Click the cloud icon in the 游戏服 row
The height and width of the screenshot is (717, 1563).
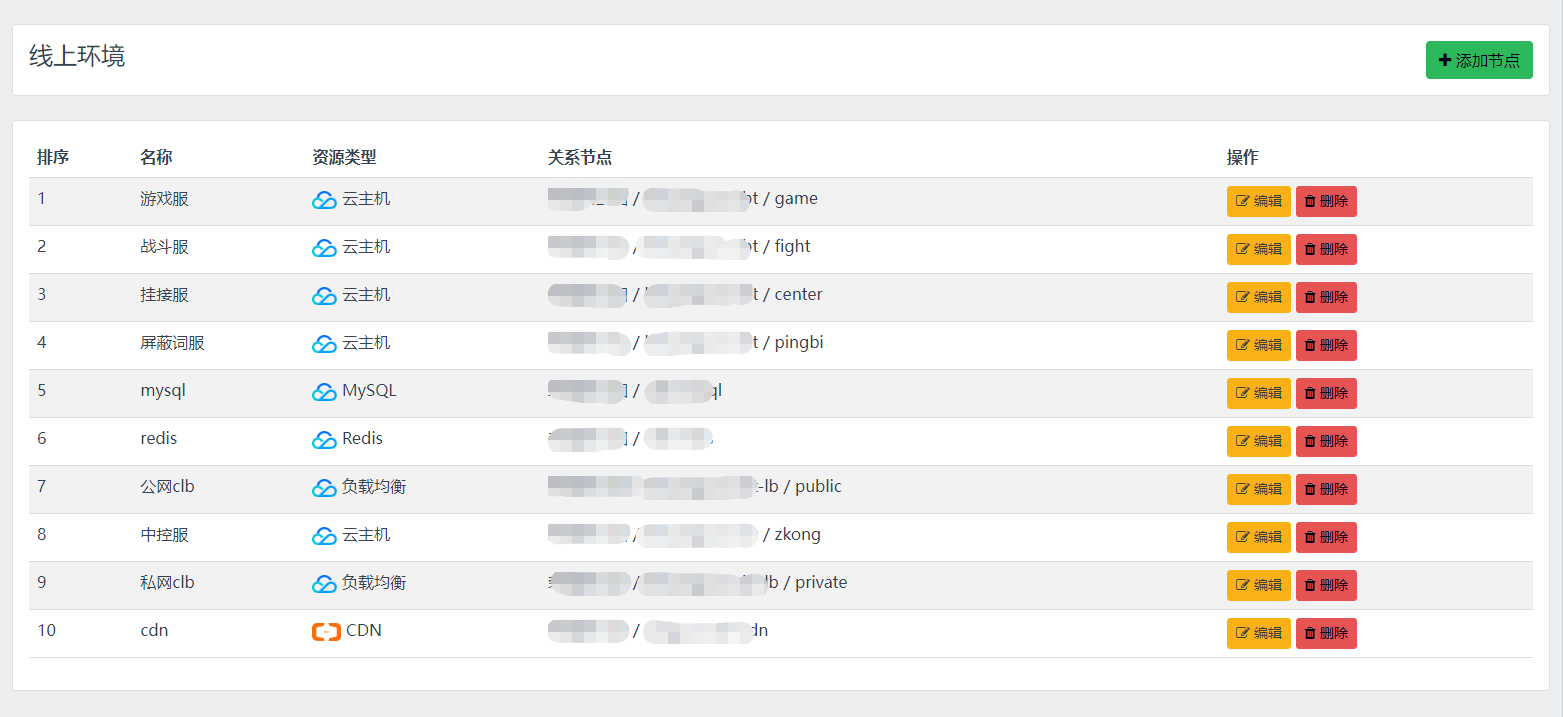pos(324,200)
